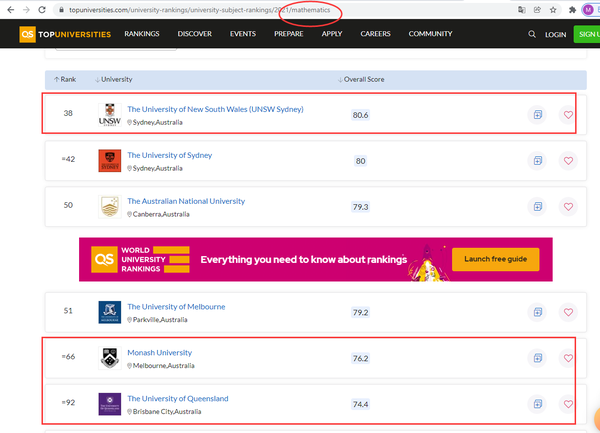Screen dimensions: 600x433
Task: Click the University of Queensland logo
Action: pos(110,404)
